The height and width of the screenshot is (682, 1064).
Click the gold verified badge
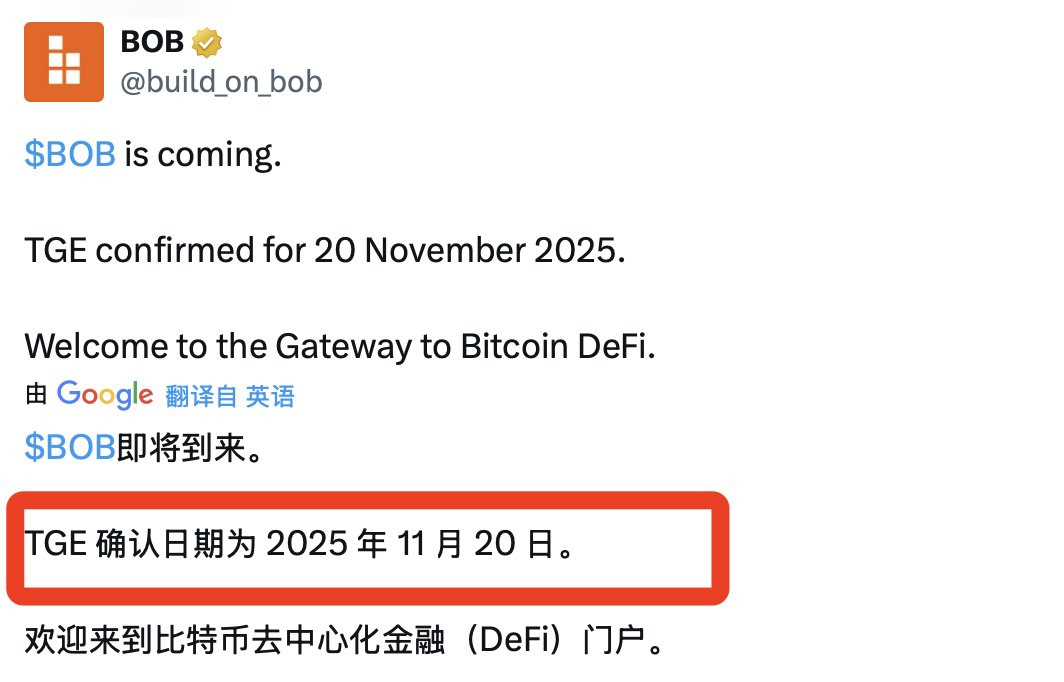pos(207,42)
